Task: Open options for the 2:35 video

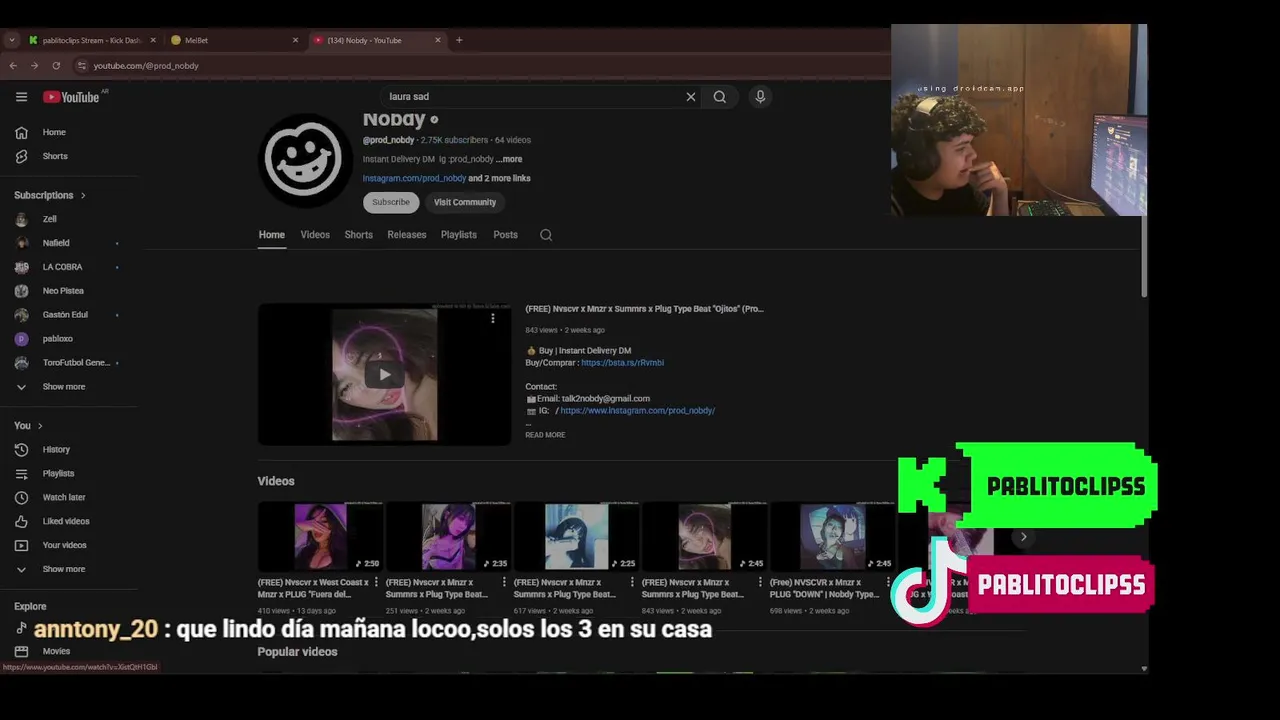Action: point(504,582)
